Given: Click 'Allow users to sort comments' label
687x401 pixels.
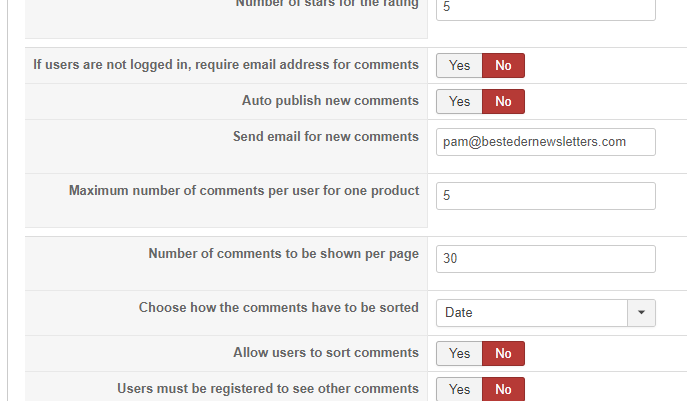Looking at the screenshot, I should click(325, 353).
